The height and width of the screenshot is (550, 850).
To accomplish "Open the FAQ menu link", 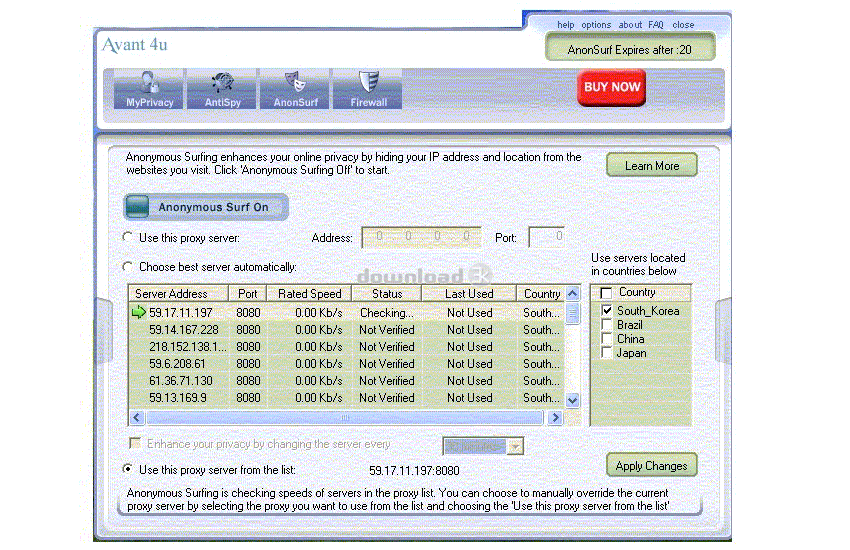I will coord(655,25).
